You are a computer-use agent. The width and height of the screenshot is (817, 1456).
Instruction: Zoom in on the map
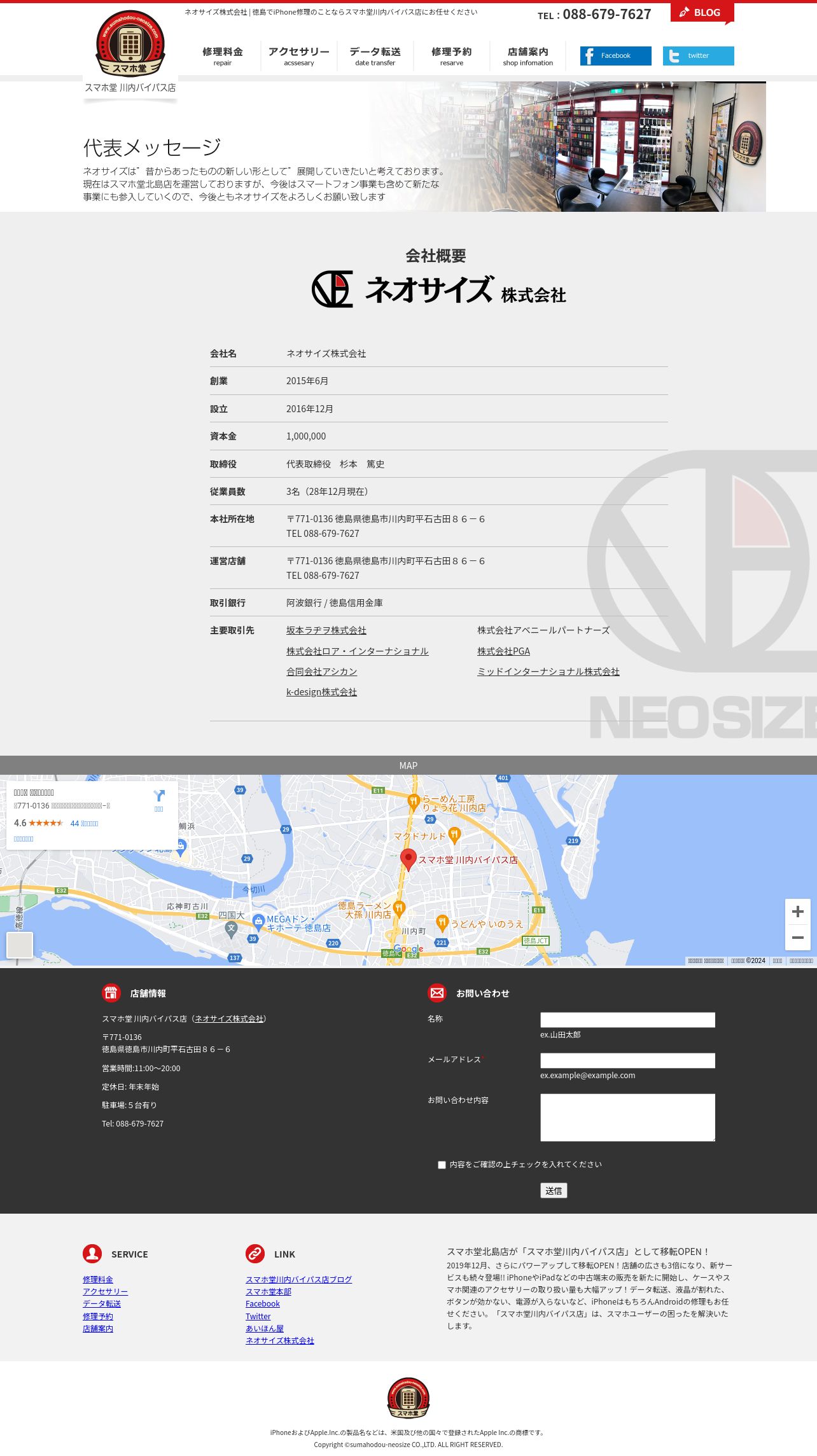(797, 912)
